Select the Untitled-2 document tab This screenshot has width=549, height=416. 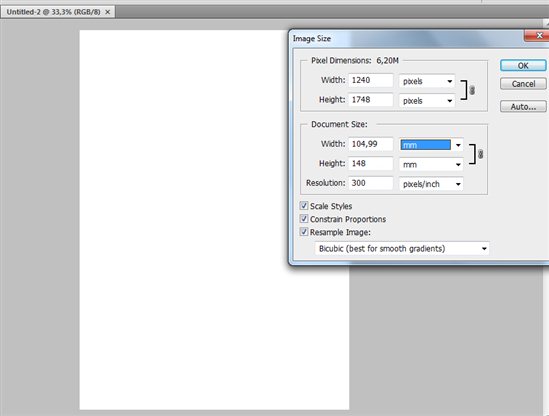53,12
